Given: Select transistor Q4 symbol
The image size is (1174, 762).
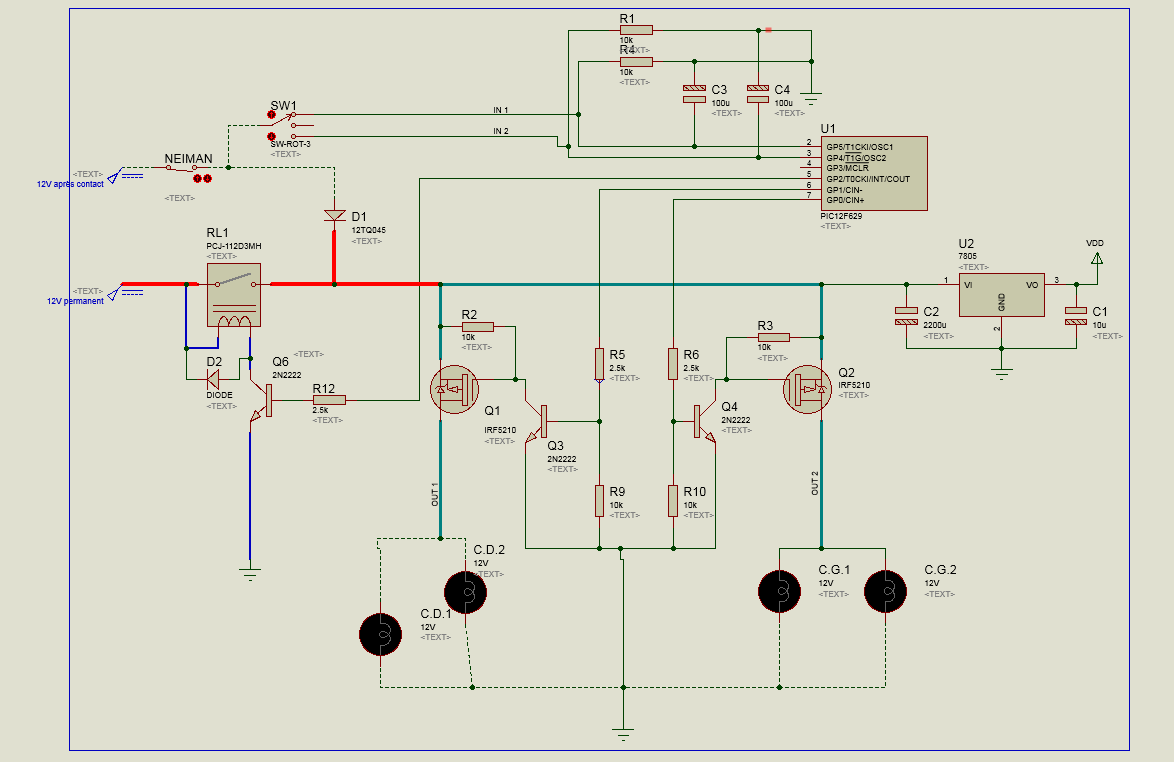Looking at the screenshot, I should point(704,422).
